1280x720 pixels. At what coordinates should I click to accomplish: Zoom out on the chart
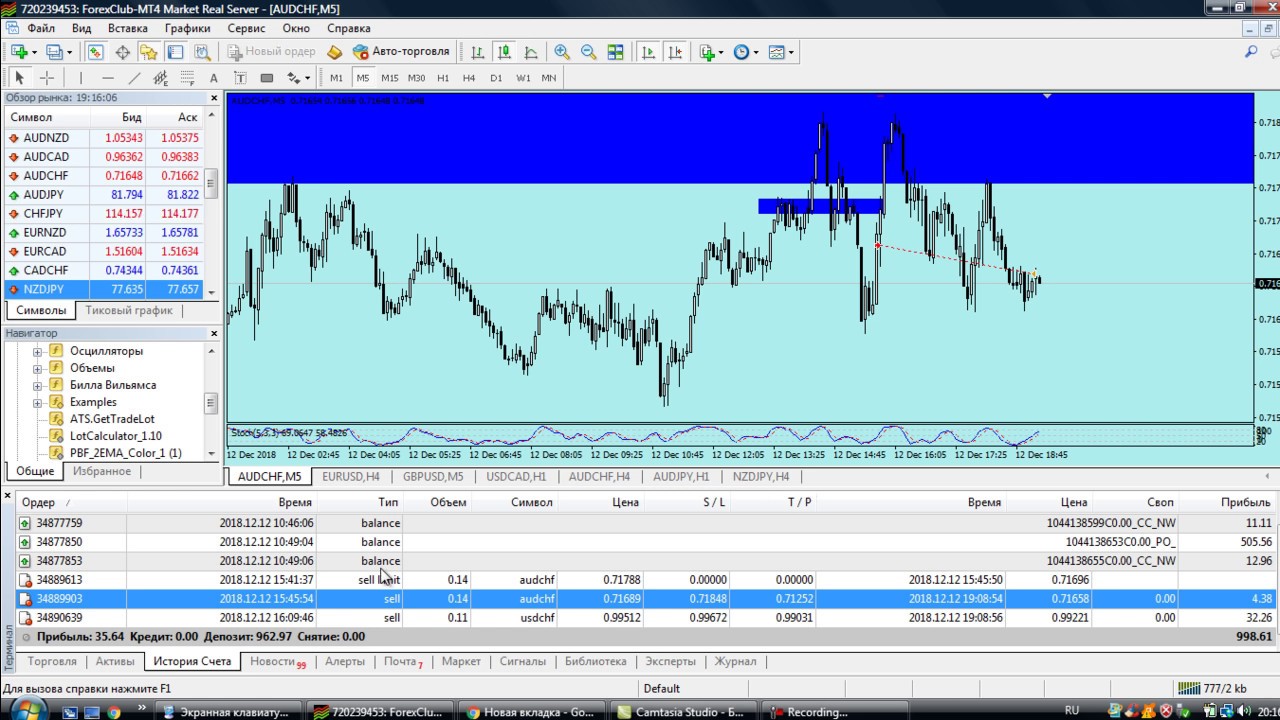pos(589,52)
